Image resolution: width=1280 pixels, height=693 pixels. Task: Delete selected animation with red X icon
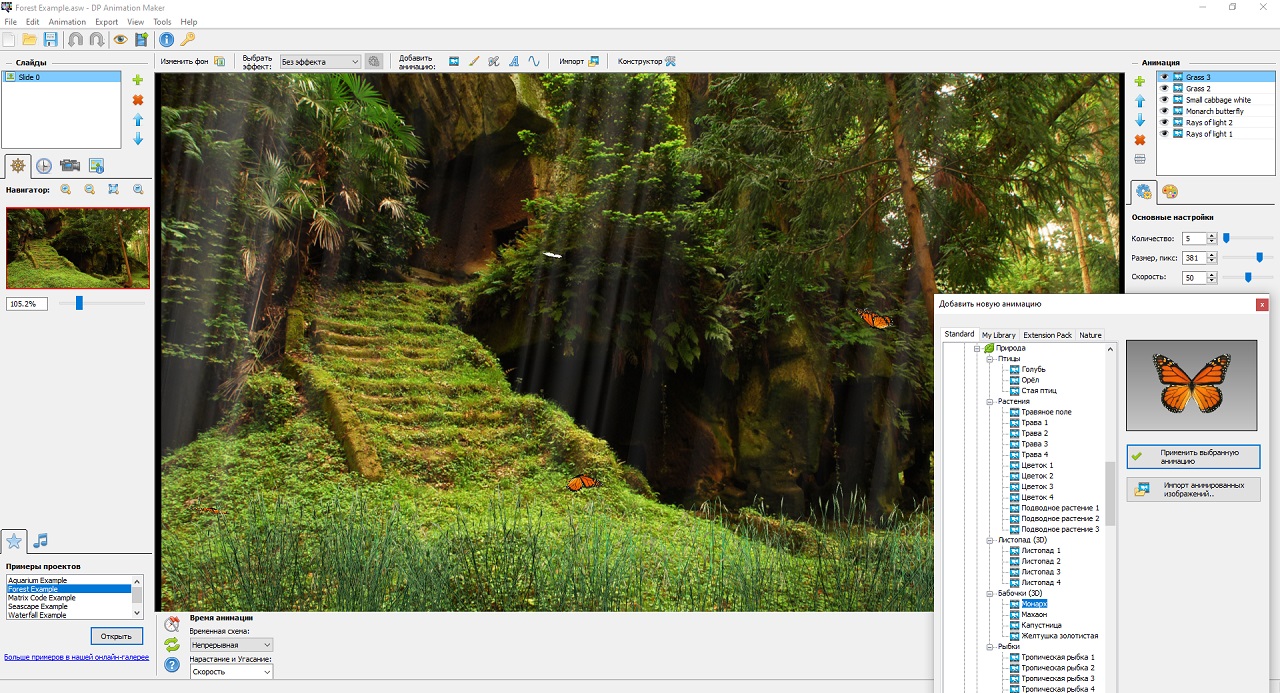[1139, 140]
